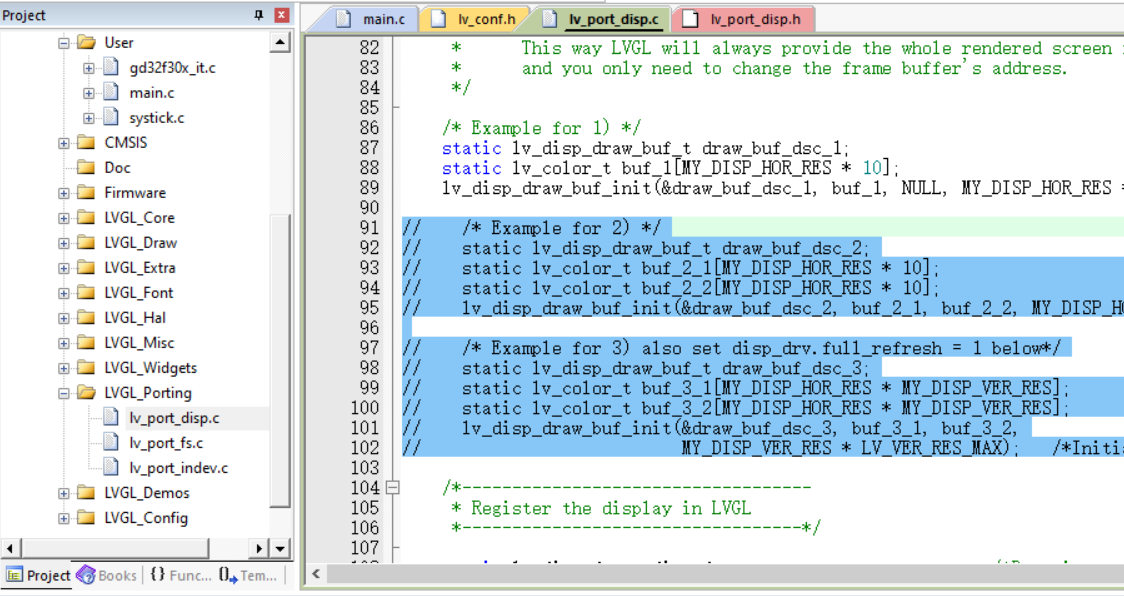Switch to the lv_conf.h editor tab

(x=476, y=19)
